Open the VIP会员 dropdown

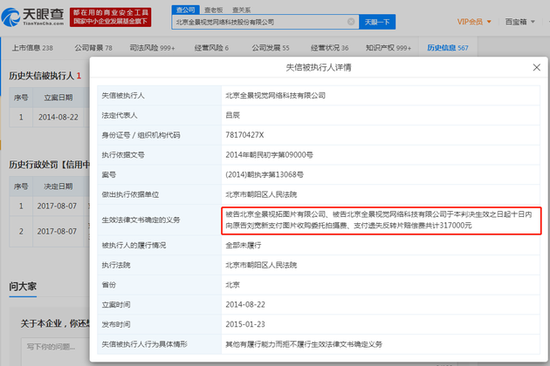pos(474,22)
